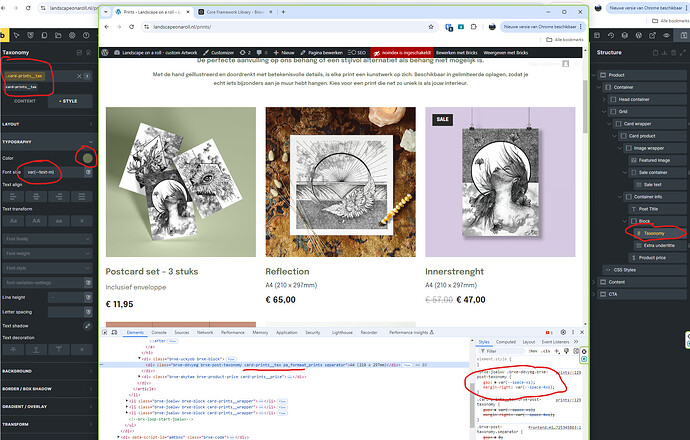Expand Head container in Structure tree

point(604,99)
